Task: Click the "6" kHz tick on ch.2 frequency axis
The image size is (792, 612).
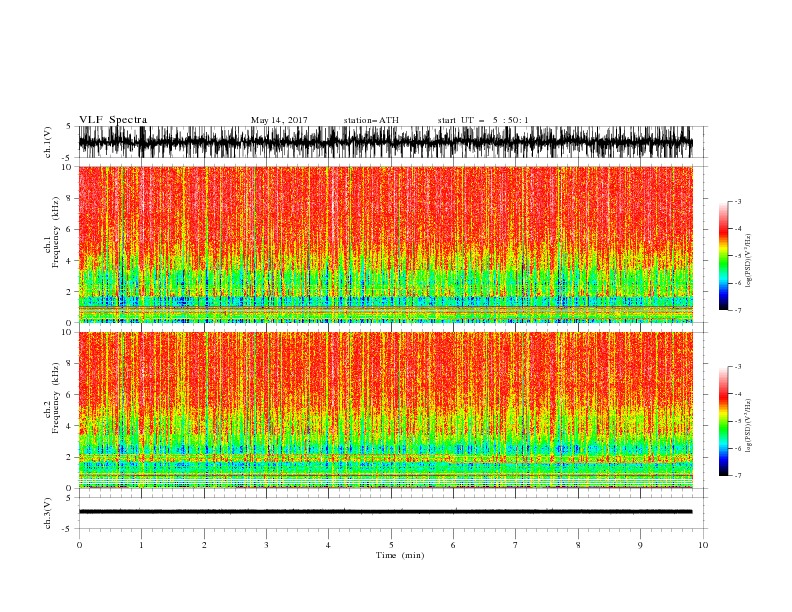Action: [70, 394]
